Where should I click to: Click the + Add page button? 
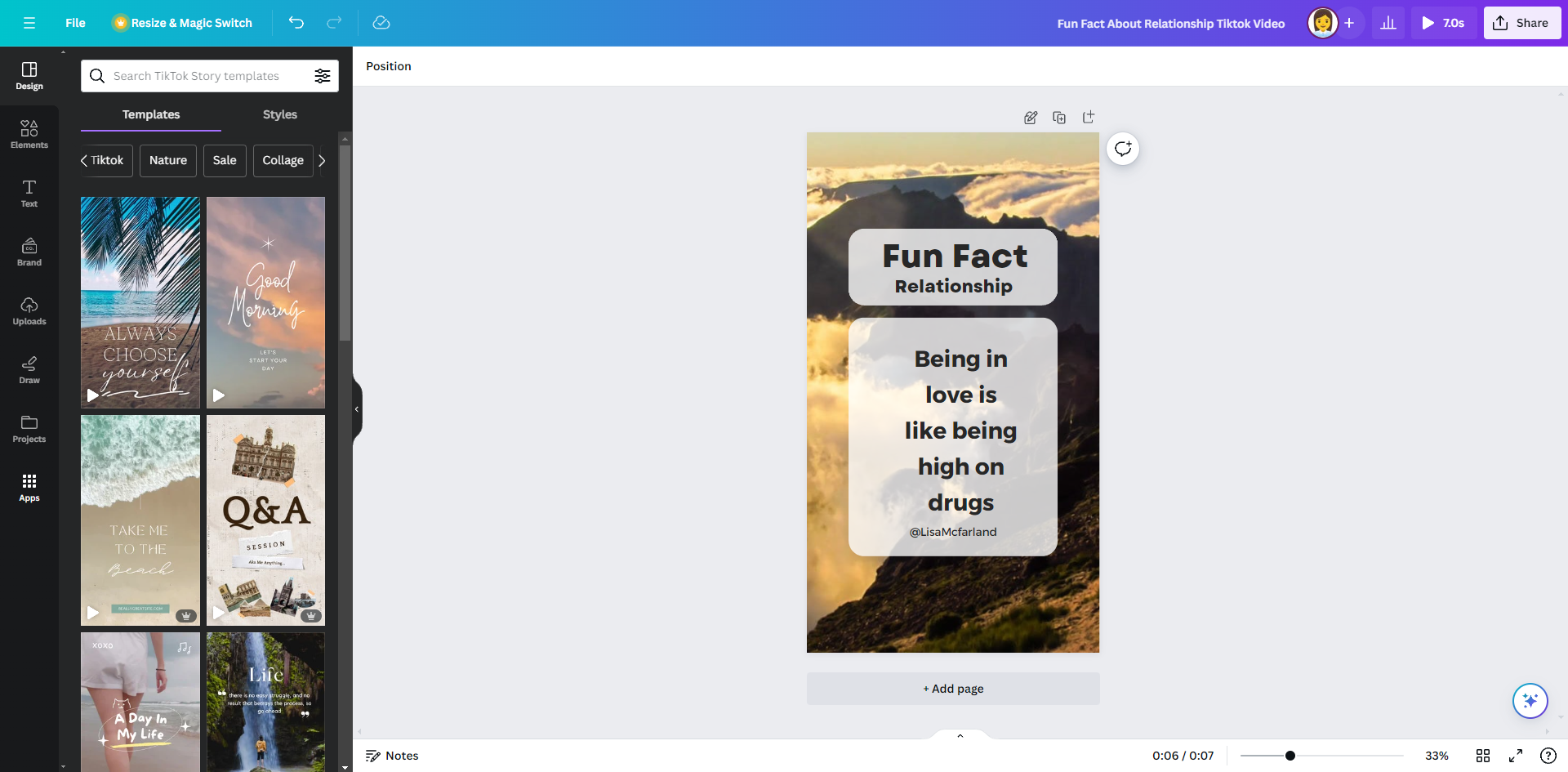(x=953, y=689)
